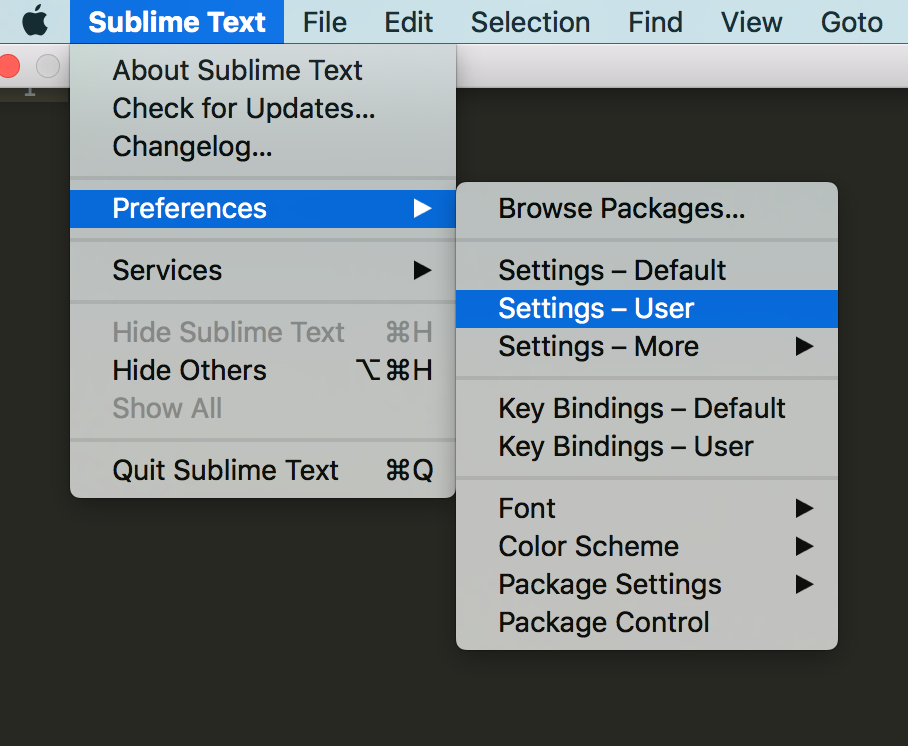Click the Sublime Text application menu
The image size is (908, 746).
point(177,22)
